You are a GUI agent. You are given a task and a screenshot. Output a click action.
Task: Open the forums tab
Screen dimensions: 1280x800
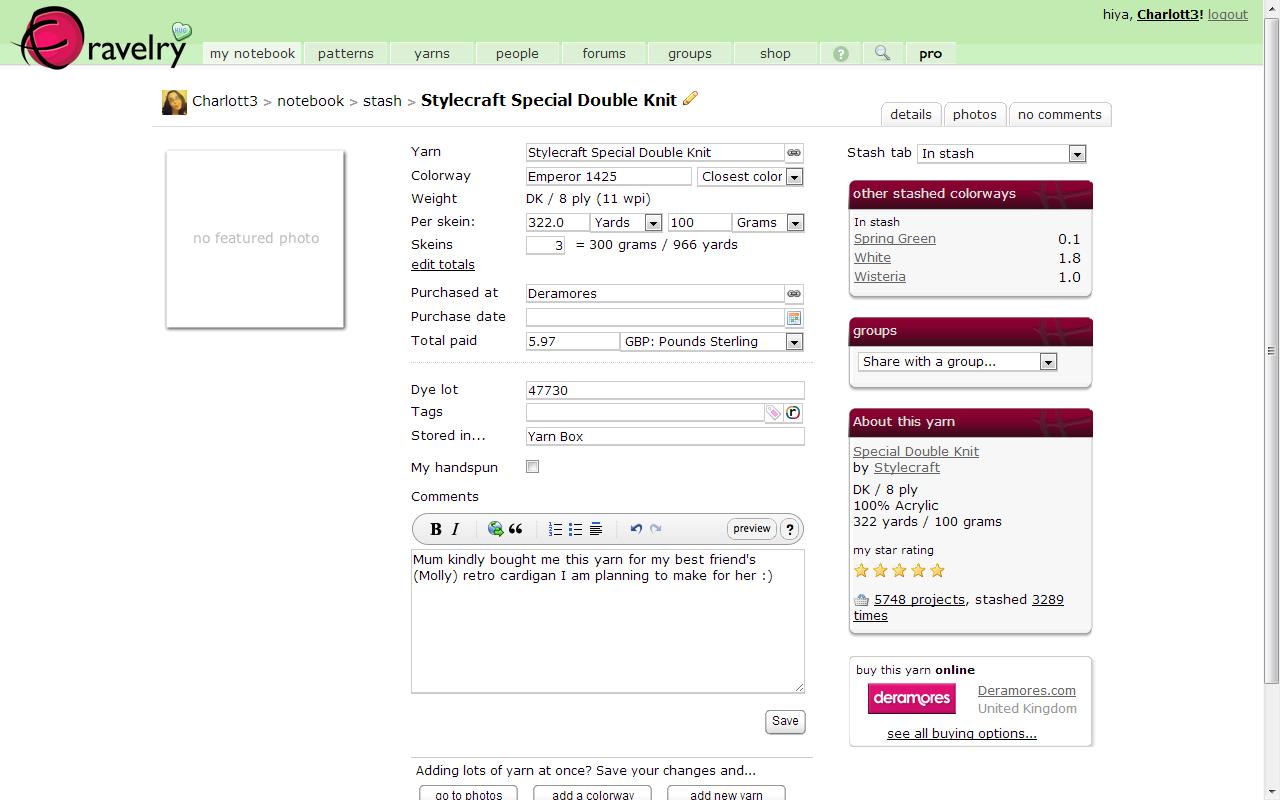coord(604,54)
